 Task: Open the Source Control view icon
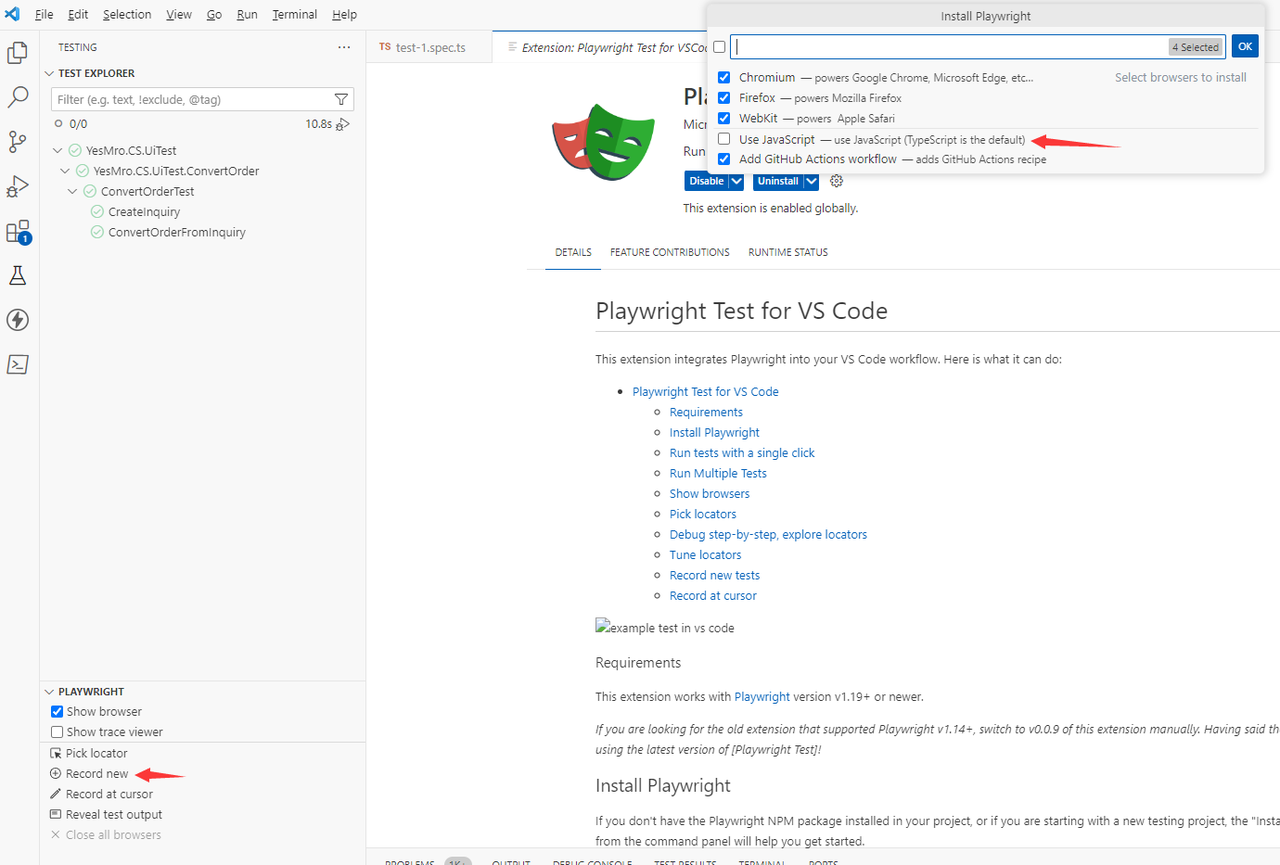click(17, 141)
